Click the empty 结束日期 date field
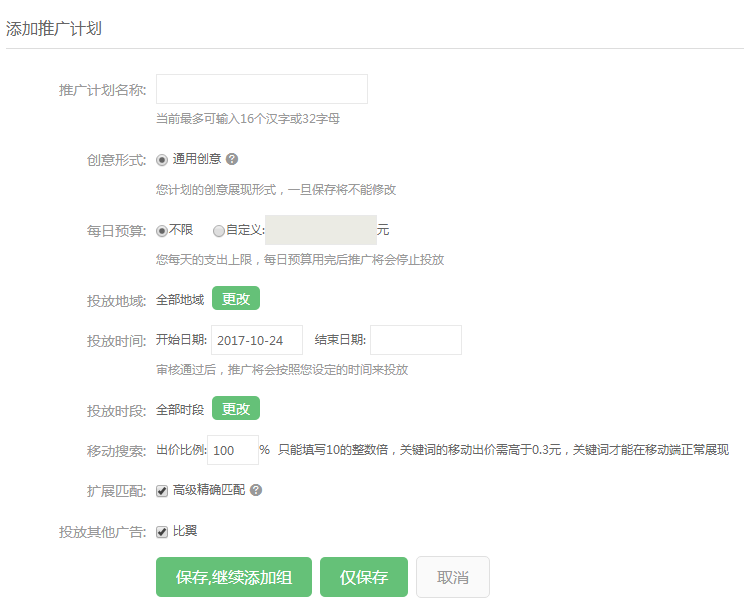This screenshot has width=744, height=606. tap(415, 340)
